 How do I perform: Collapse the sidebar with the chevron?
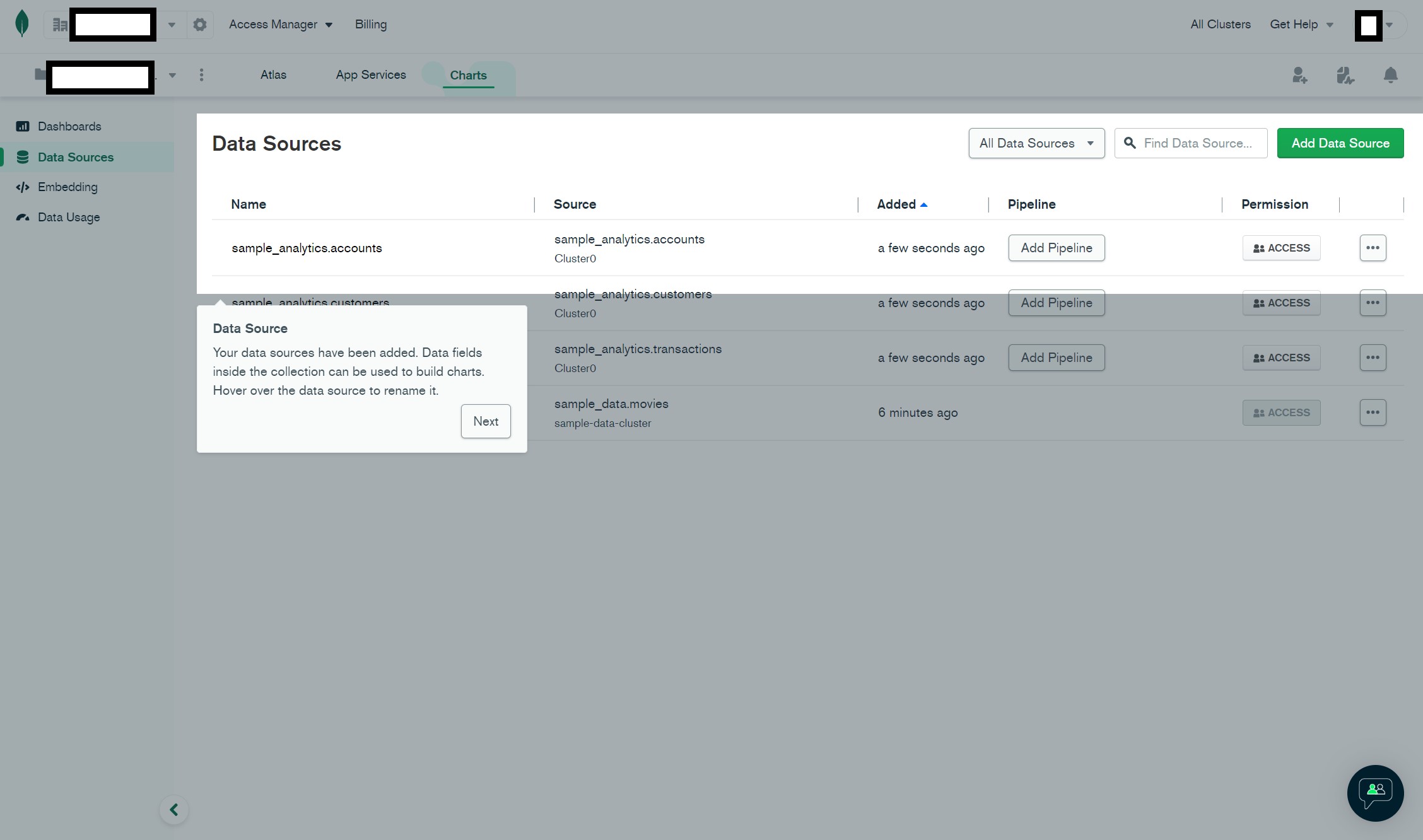click(174, 810)
